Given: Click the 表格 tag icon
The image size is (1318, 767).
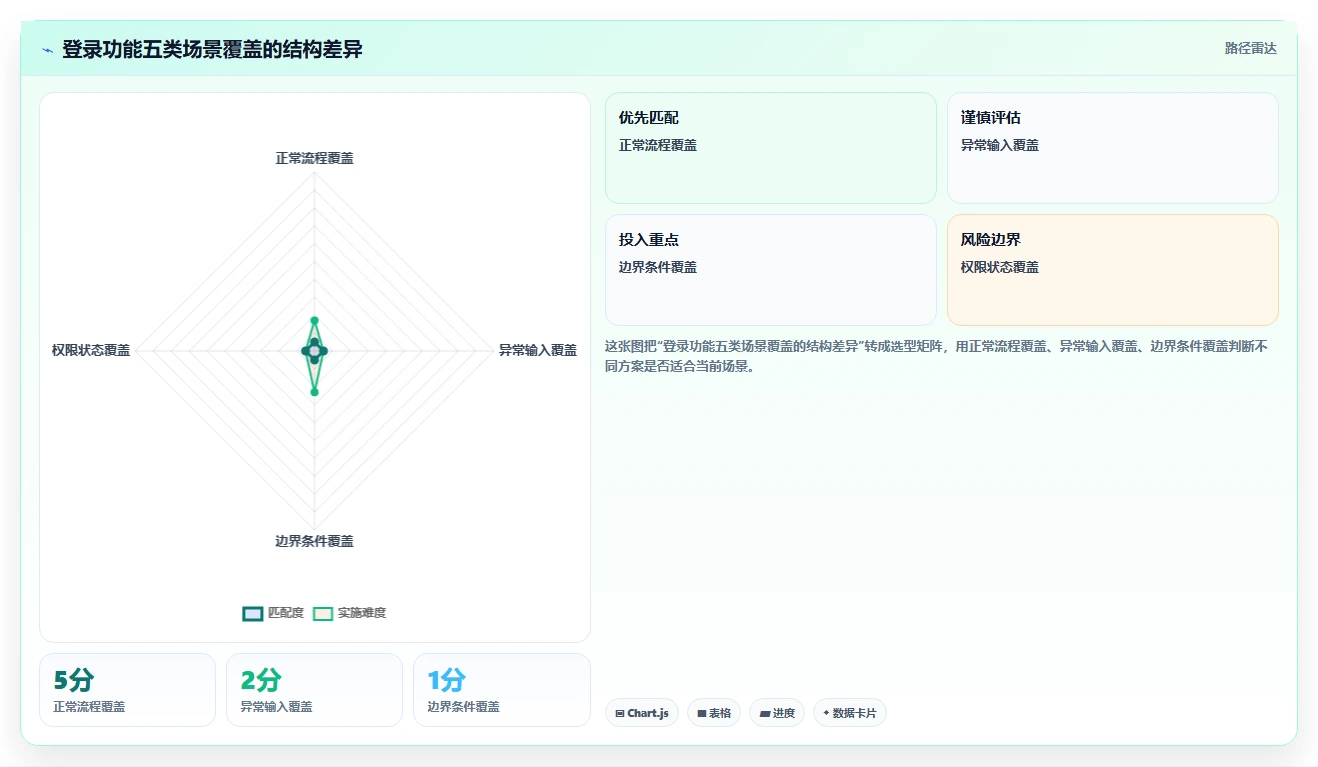Looking at the screenshot, I should point(702,714).
